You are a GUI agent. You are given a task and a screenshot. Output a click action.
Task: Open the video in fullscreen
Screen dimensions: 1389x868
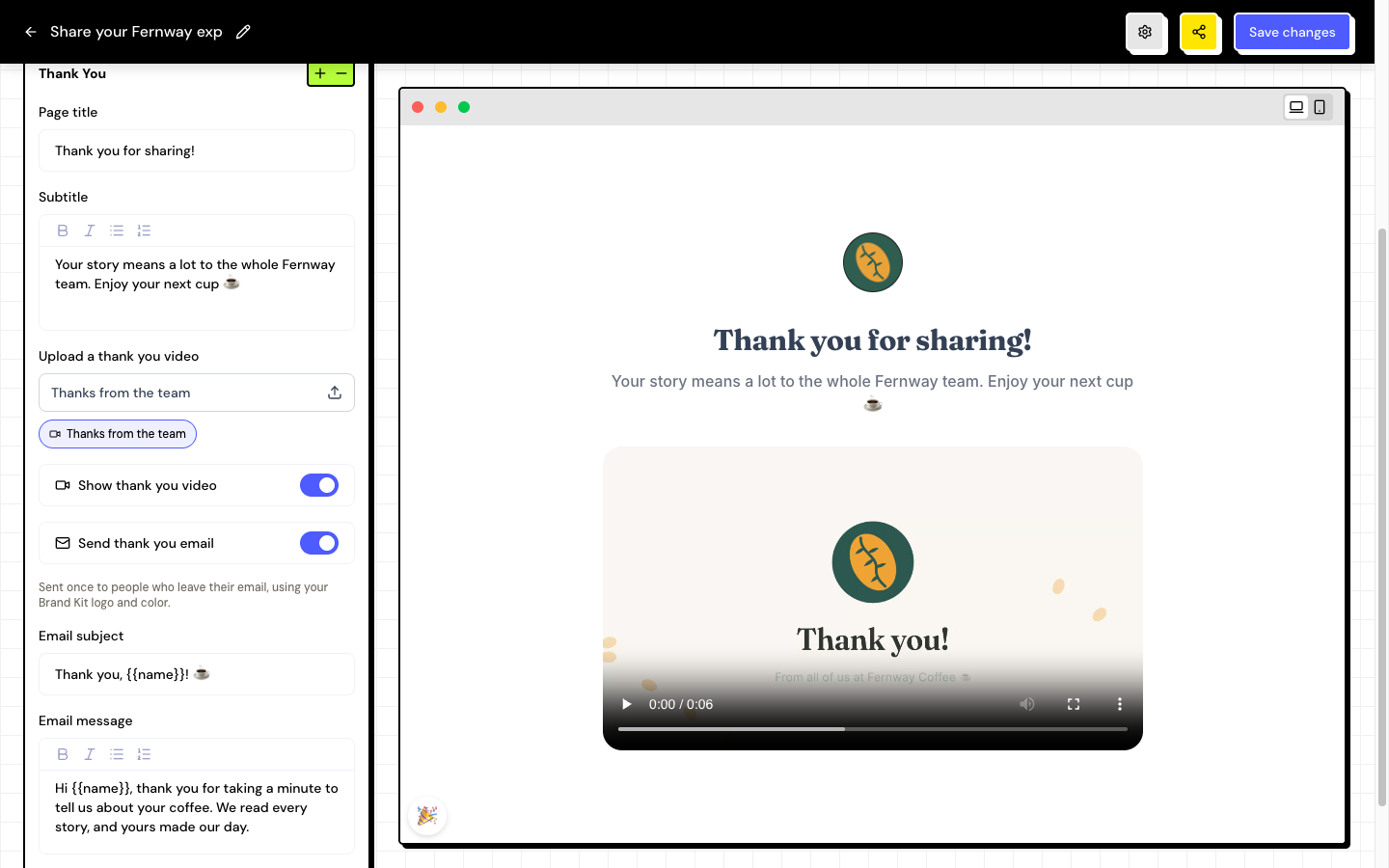[1074, 704]
